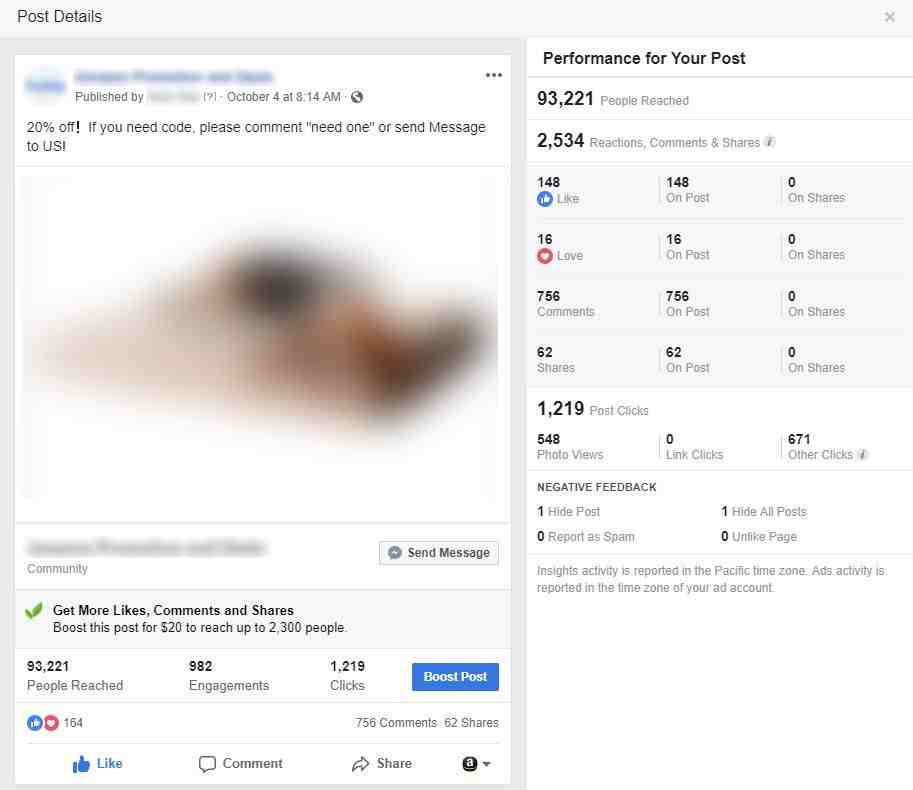Open the 62 Shares link

click(x=471, y=722)
